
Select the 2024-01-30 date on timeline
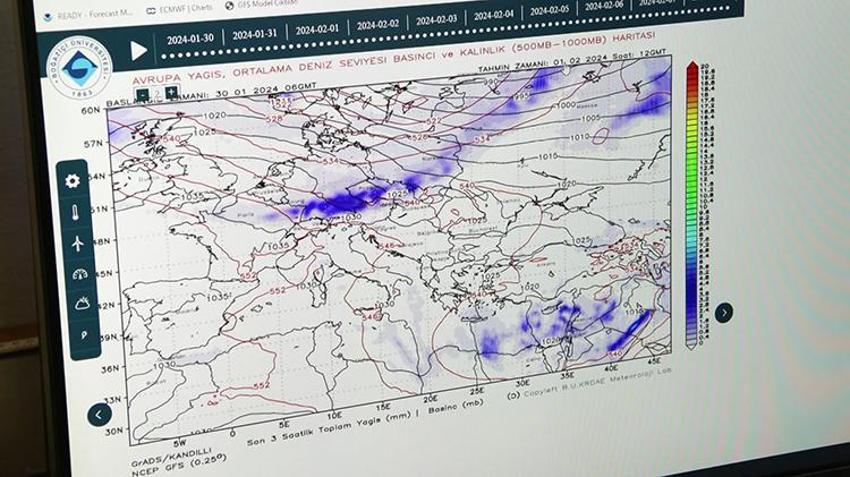click(x=191, y=38)
